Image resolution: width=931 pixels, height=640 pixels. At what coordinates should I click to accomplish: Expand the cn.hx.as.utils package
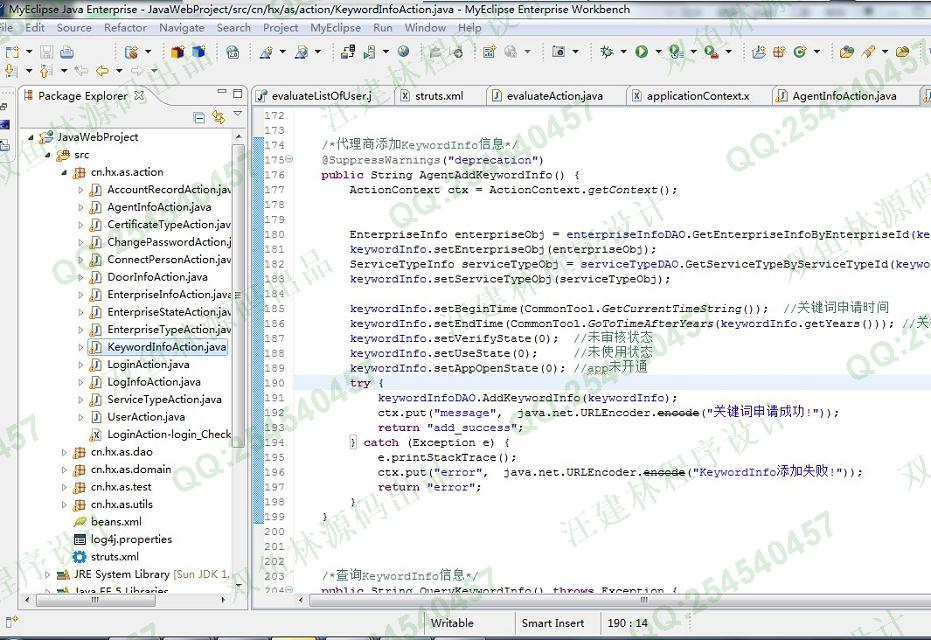pos(64,505)
